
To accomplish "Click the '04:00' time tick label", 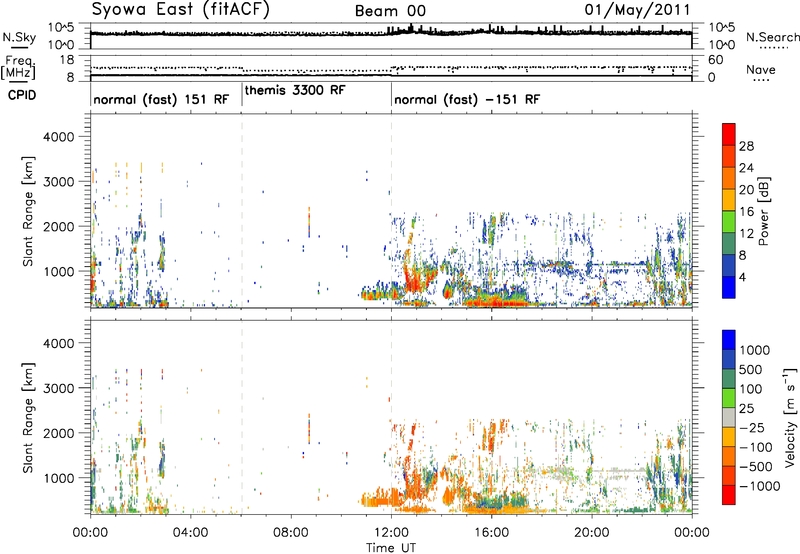I will pyautogui.click(x=190, y=533).
